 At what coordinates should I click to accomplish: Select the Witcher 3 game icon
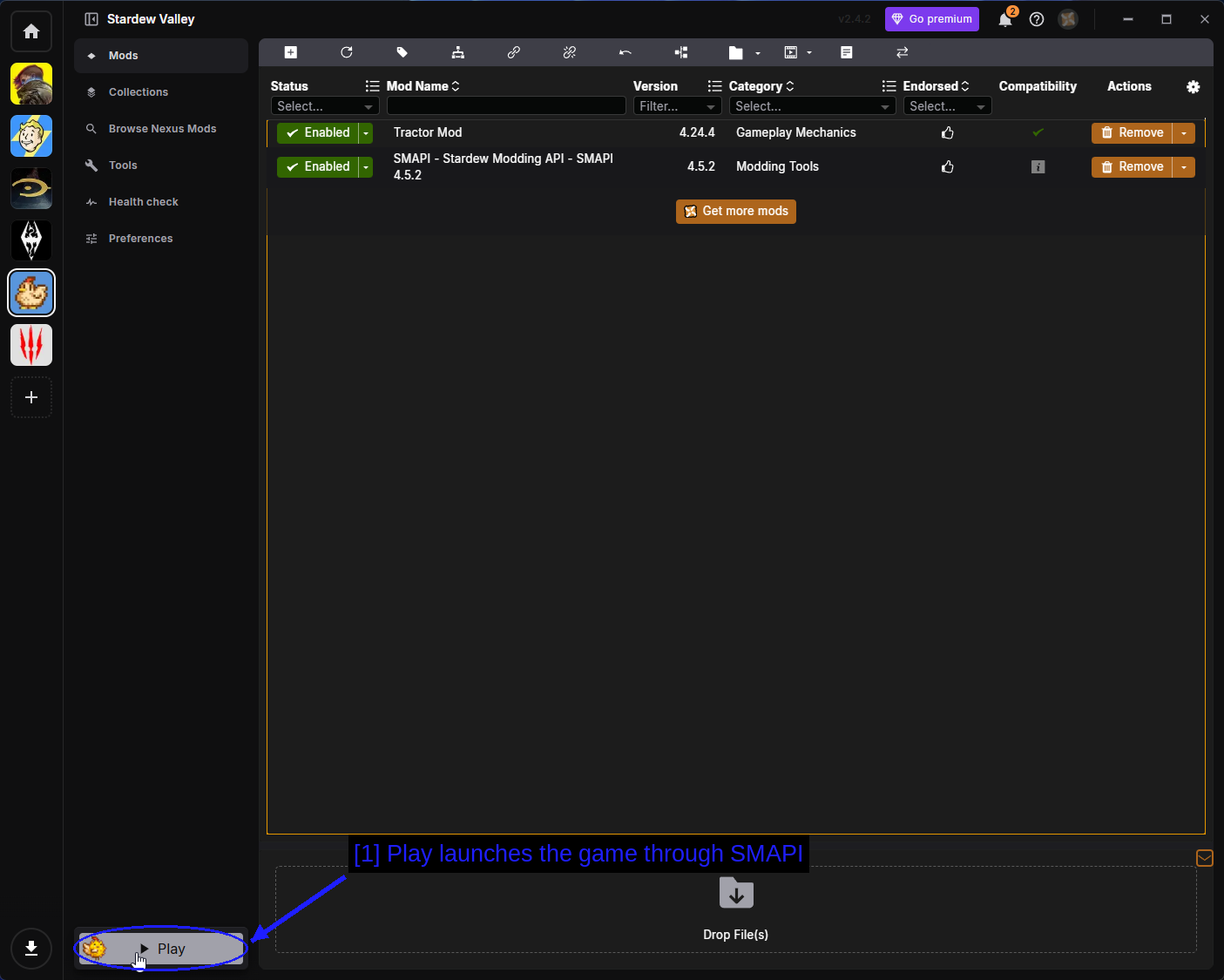(x=31, y=345)
